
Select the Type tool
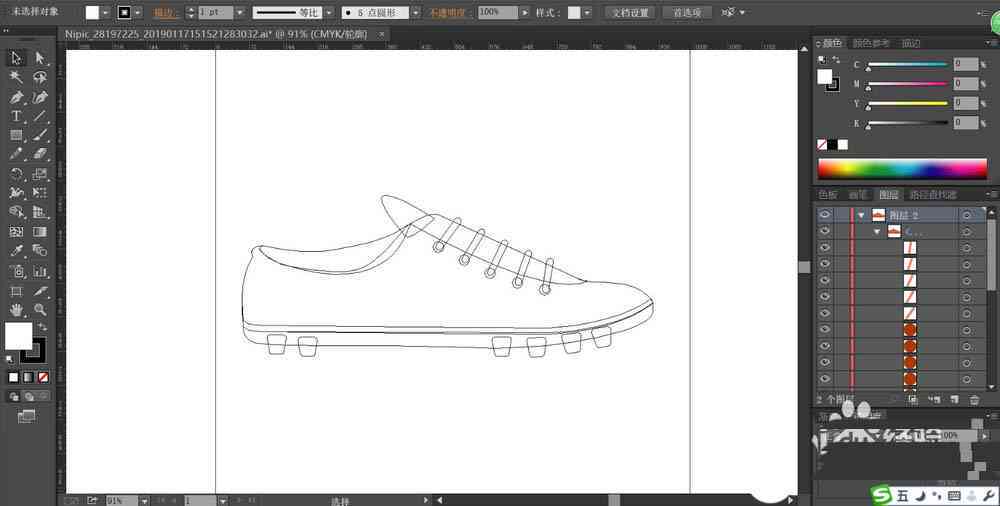point(16,117)
